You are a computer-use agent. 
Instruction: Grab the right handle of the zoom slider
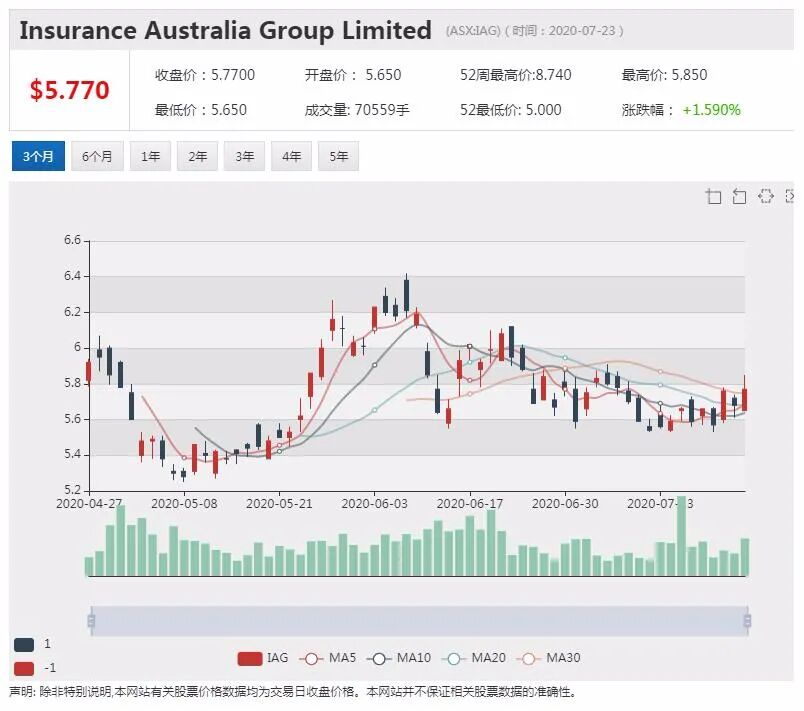748,621
